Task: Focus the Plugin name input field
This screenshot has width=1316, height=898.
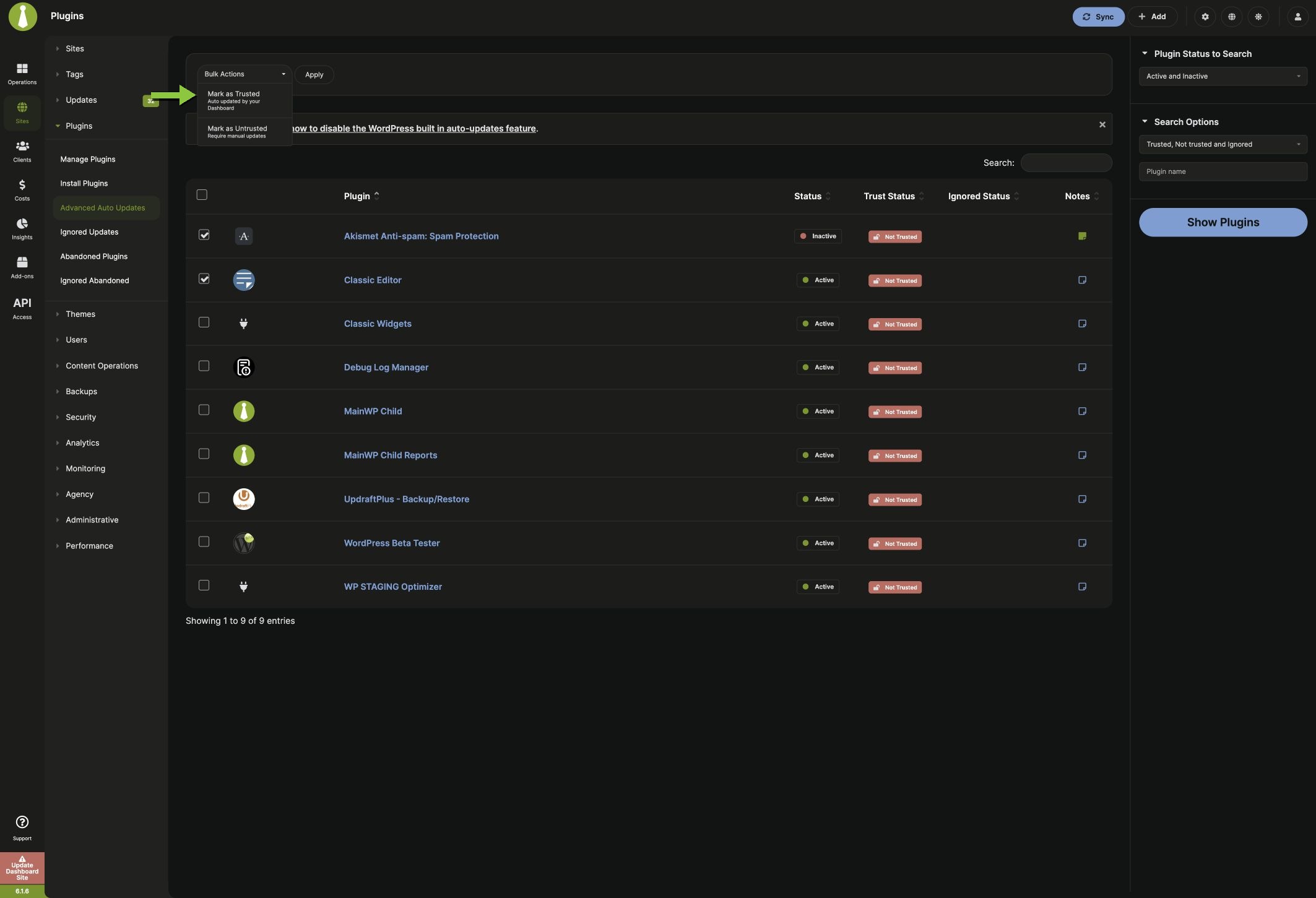Action: coord(1223,171)
